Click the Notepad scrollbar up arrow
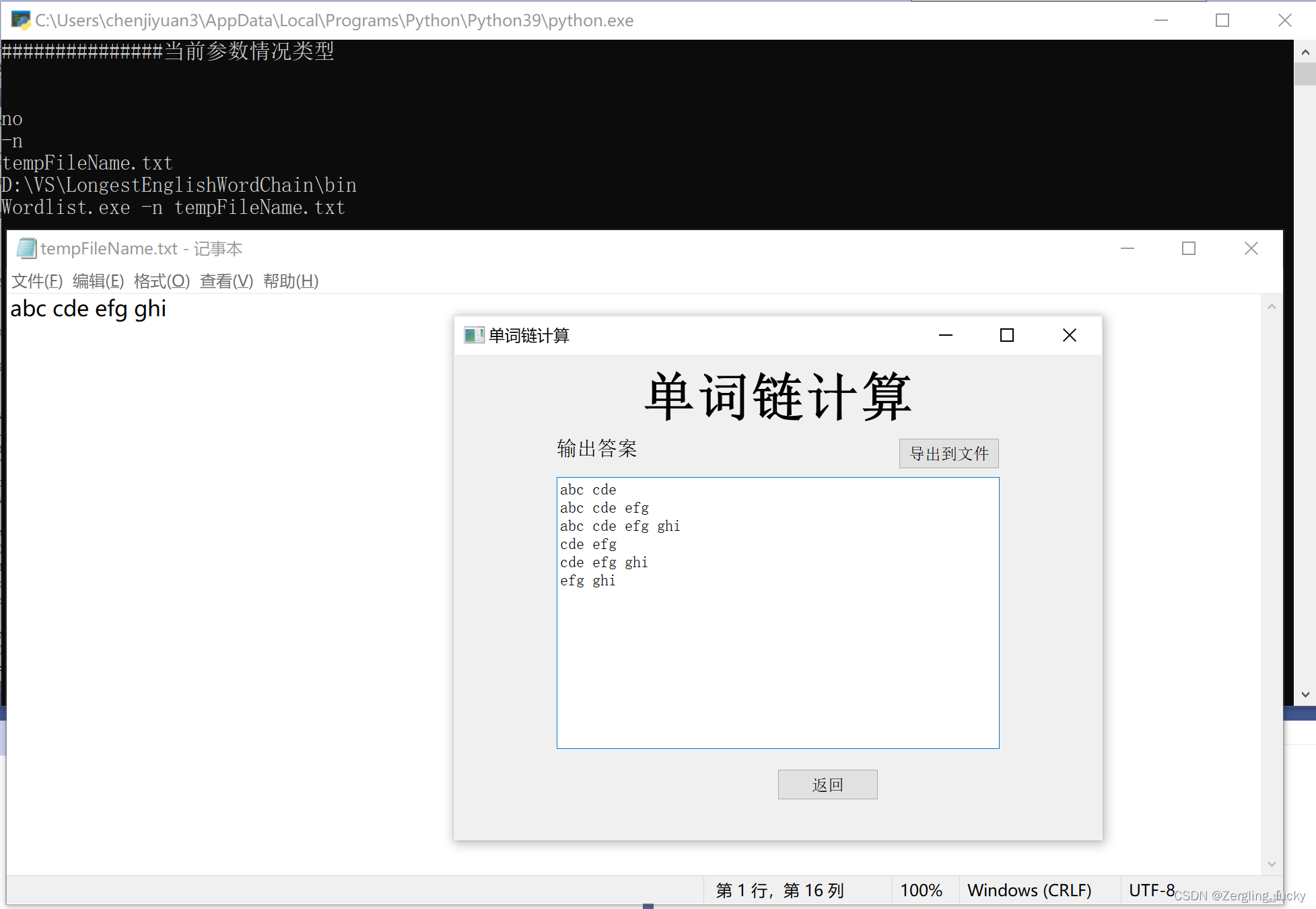 (x=1272, y=307)
